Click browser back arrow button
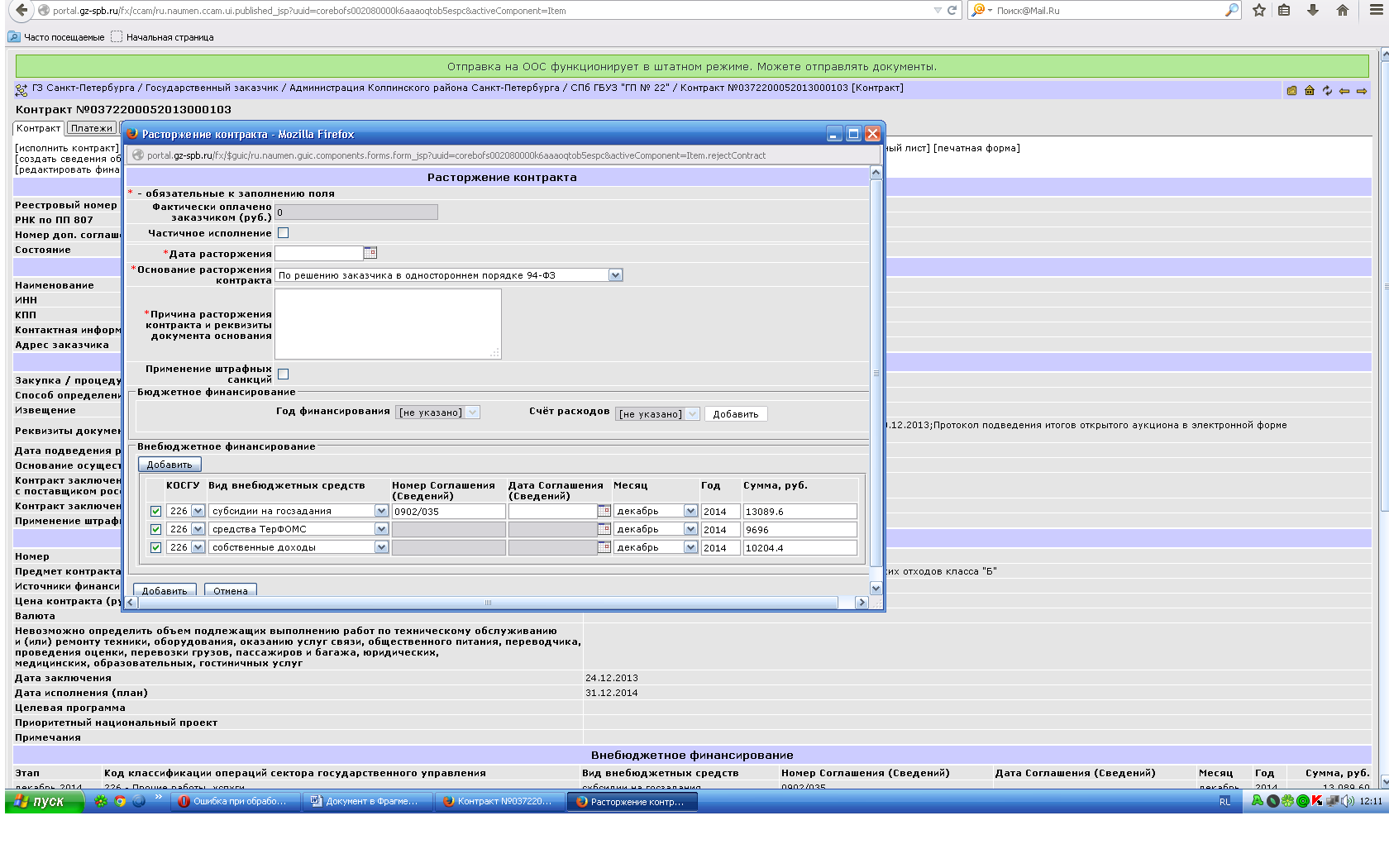1389x868 pixels. 21,11
